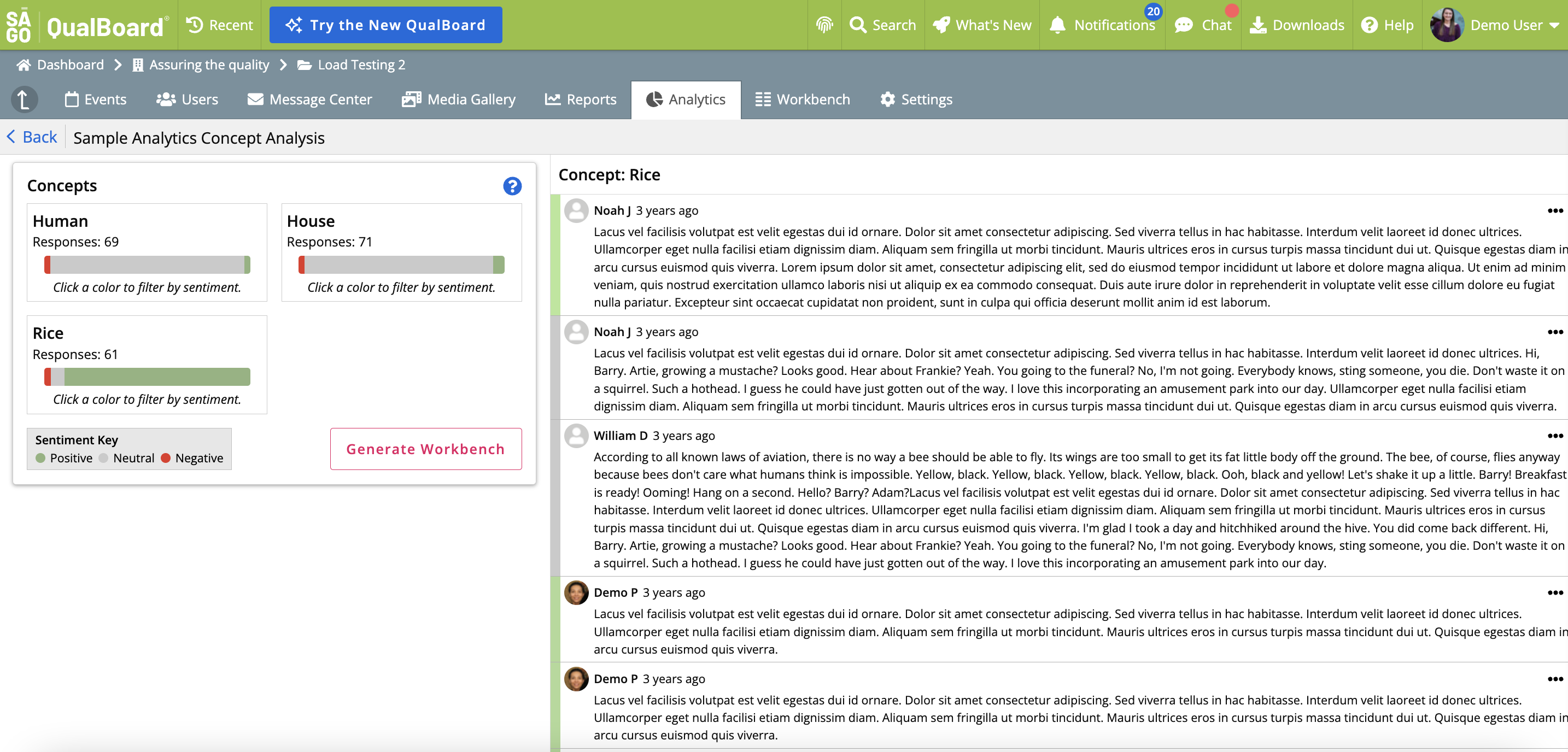Filter House concept by neutral gray segment
Viewport: 1568px width, 752px height.
coord(398,265)
